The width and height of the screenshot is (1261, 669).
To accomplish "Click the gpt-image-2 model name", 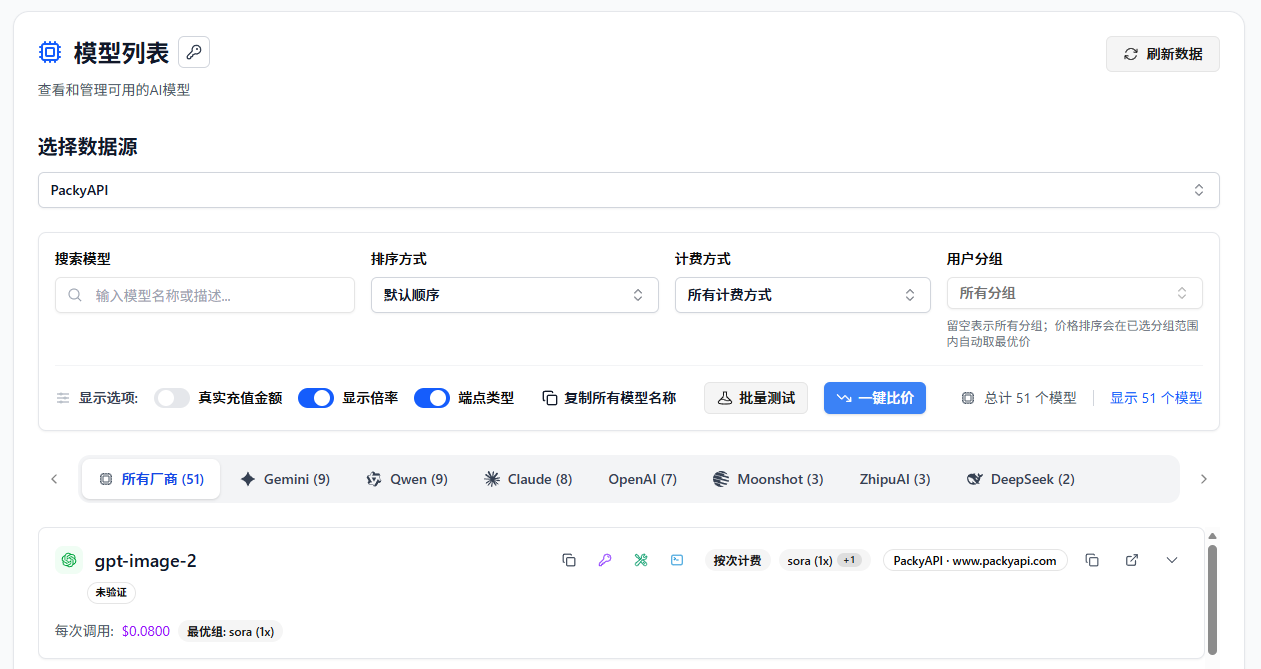I will click(146, 560).
